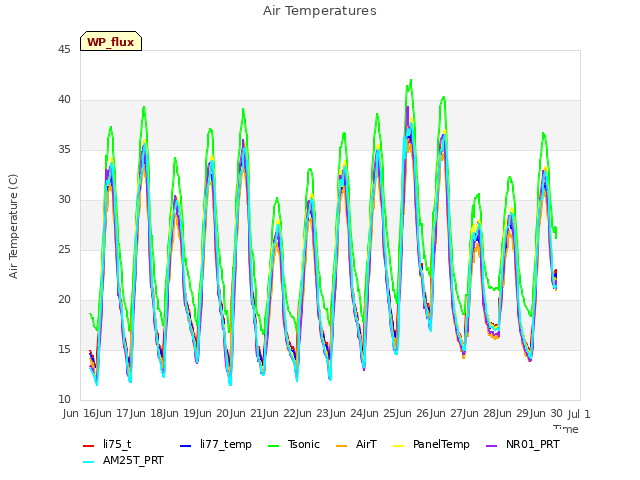
Task: Click the Air Temperatures chart title
Action: point(320,11)
